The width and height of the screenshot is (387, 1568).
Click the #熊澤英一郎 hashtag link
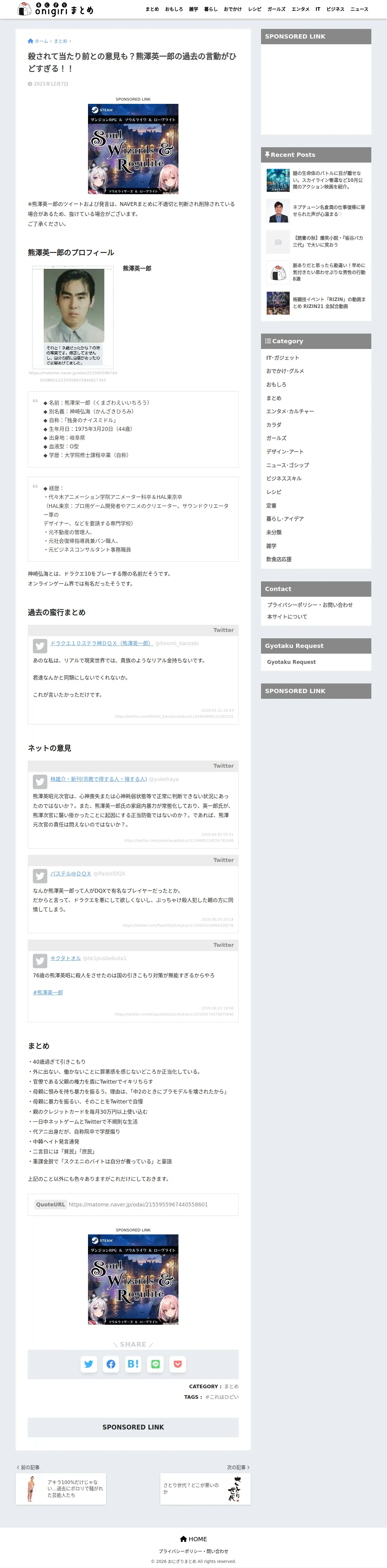click(48, 992)
